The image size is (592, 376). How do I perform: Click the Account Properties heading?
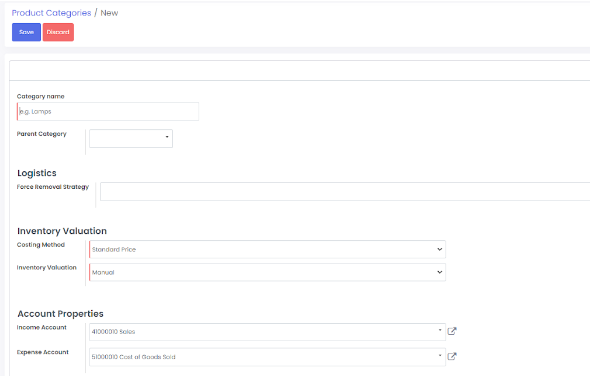click(x=60, y=314)
